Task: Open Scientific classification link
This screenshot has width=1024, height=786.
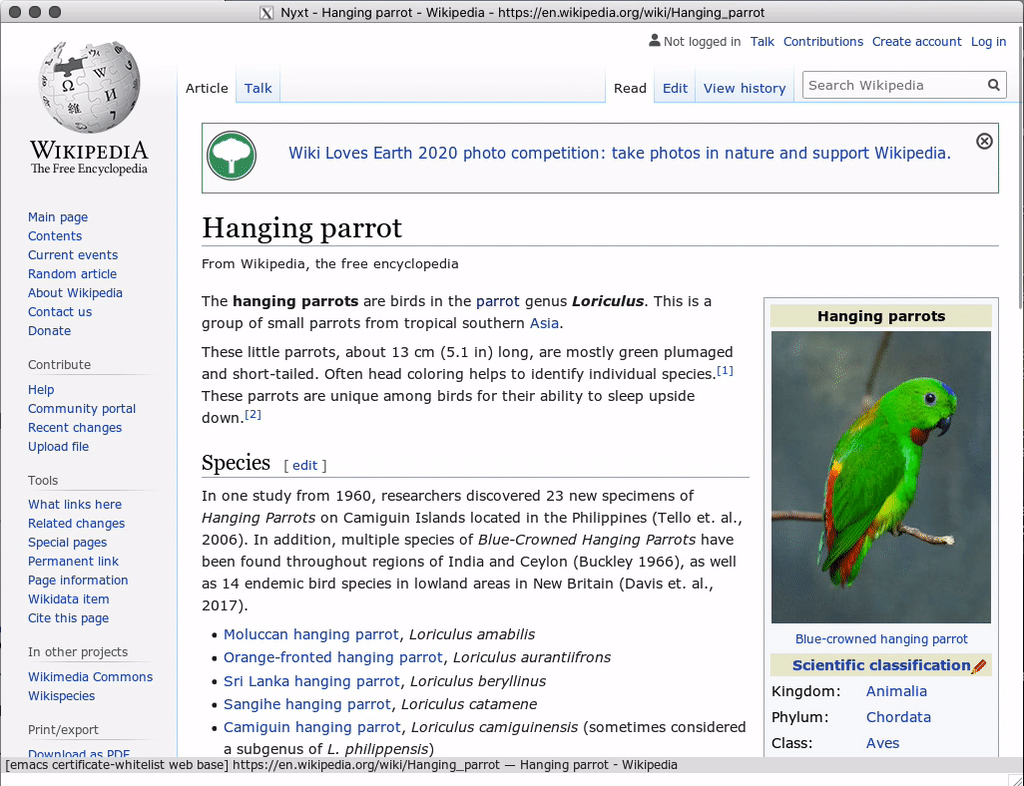Action: pyautogui.click(x=881, y=665)
